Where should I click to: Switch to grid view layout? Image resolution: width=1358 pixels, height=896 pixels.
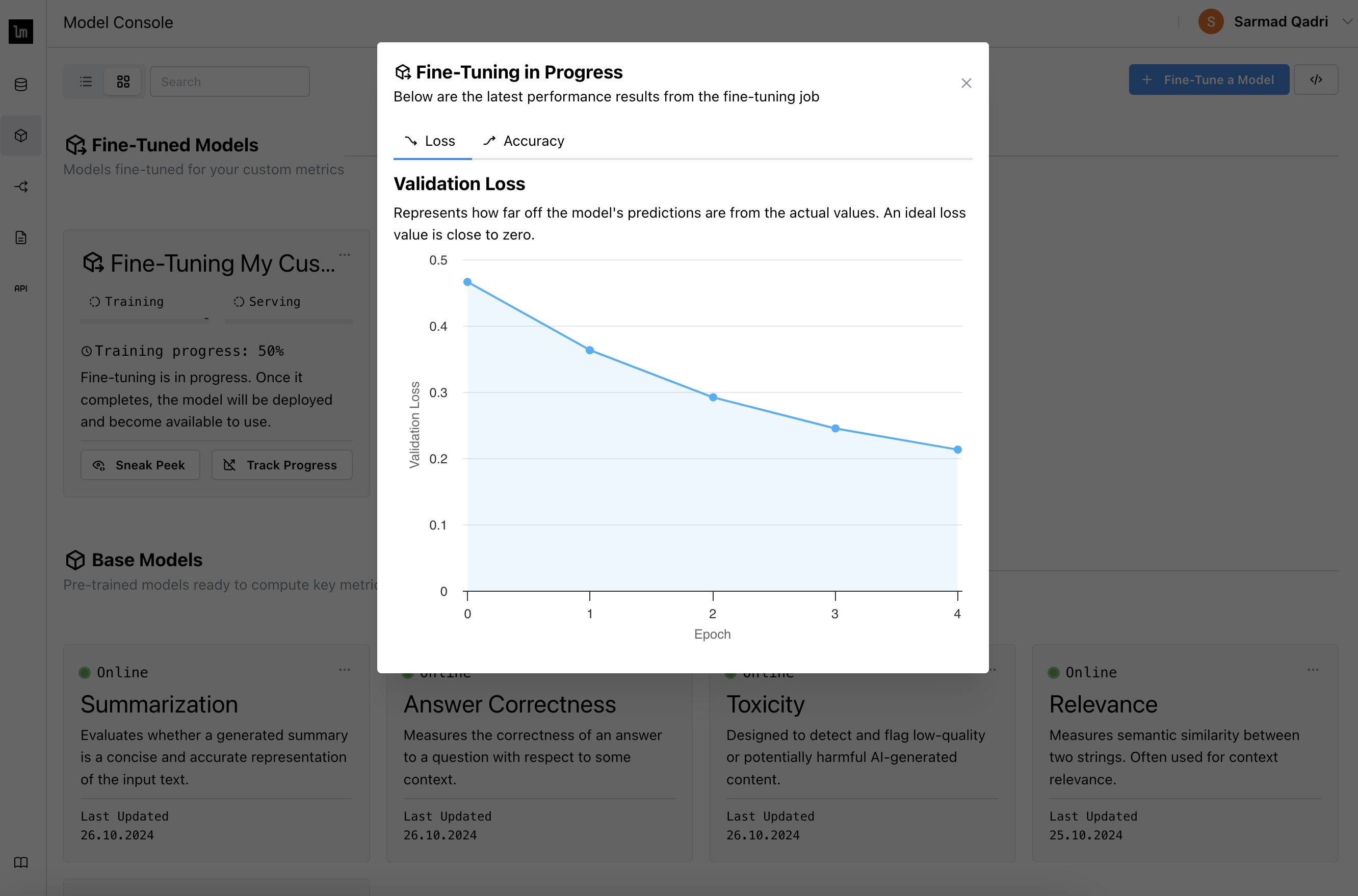123,82
